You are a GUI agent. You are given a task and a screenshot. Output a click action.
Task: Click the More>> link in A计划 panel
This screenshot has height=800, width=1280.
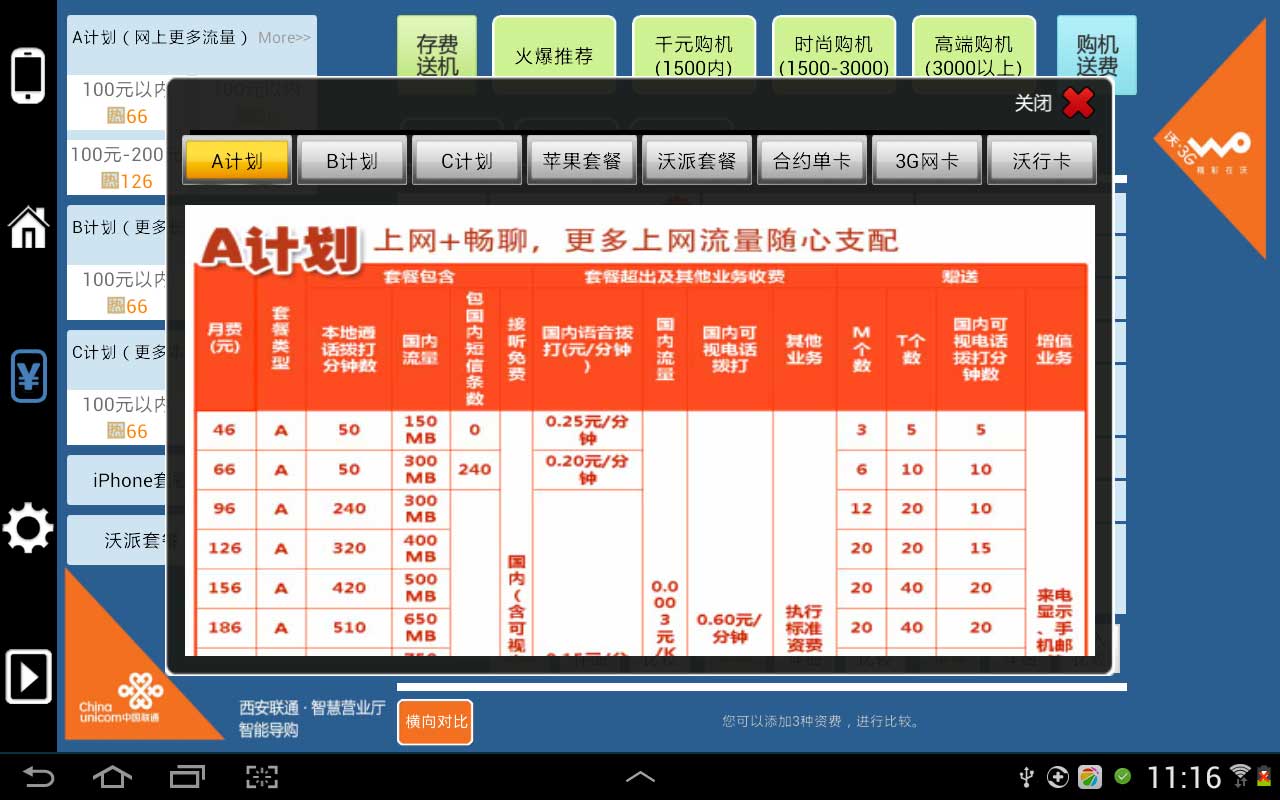click(284, 38)
